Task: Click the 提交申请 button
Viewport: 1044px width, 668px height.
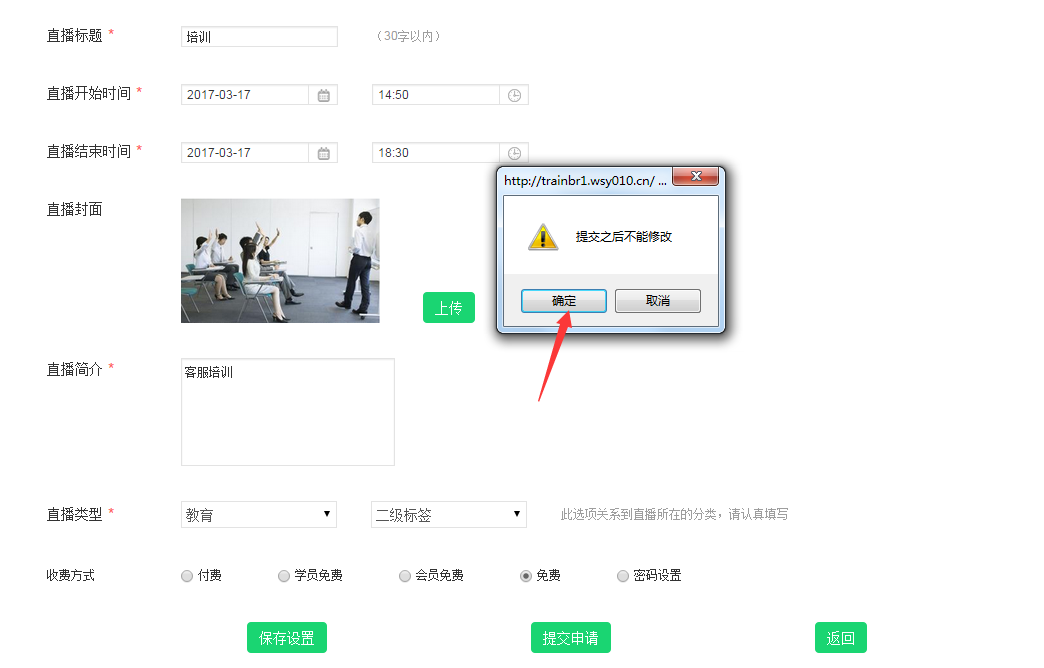Action: [571, 638]
